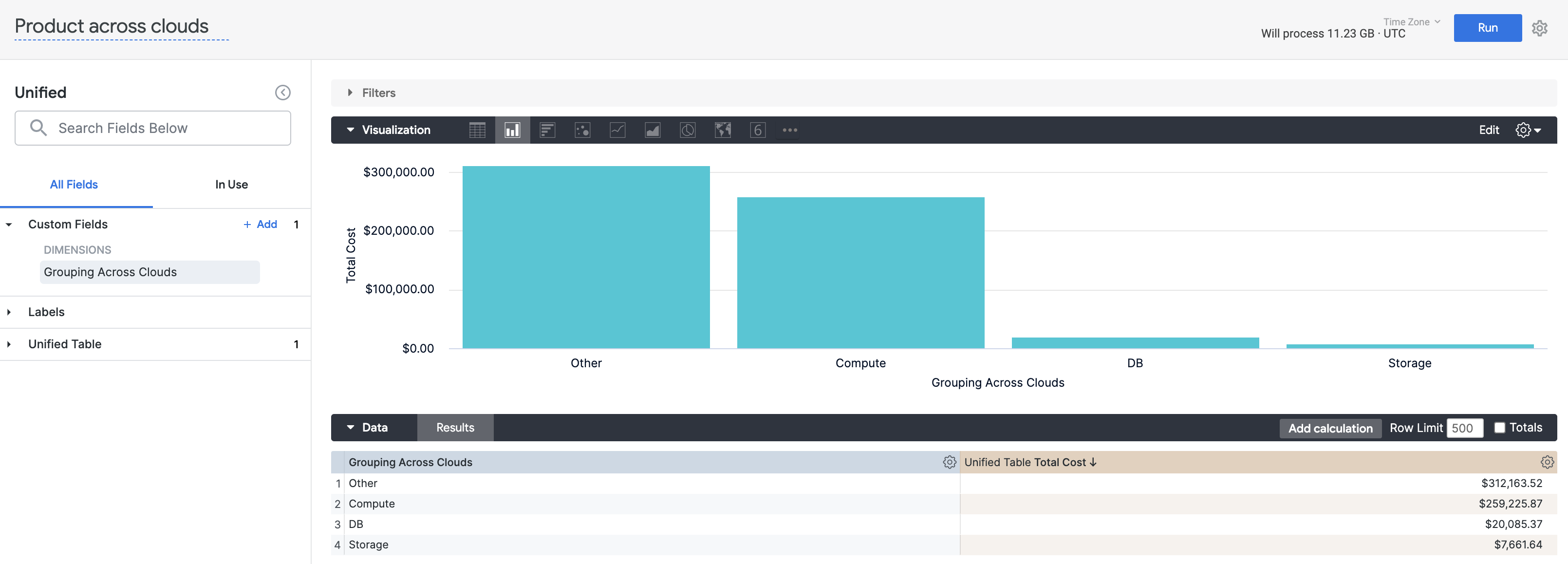Screen dimensions: 1568x564
Task: Click the Add calculation button
Action: 1330,428
